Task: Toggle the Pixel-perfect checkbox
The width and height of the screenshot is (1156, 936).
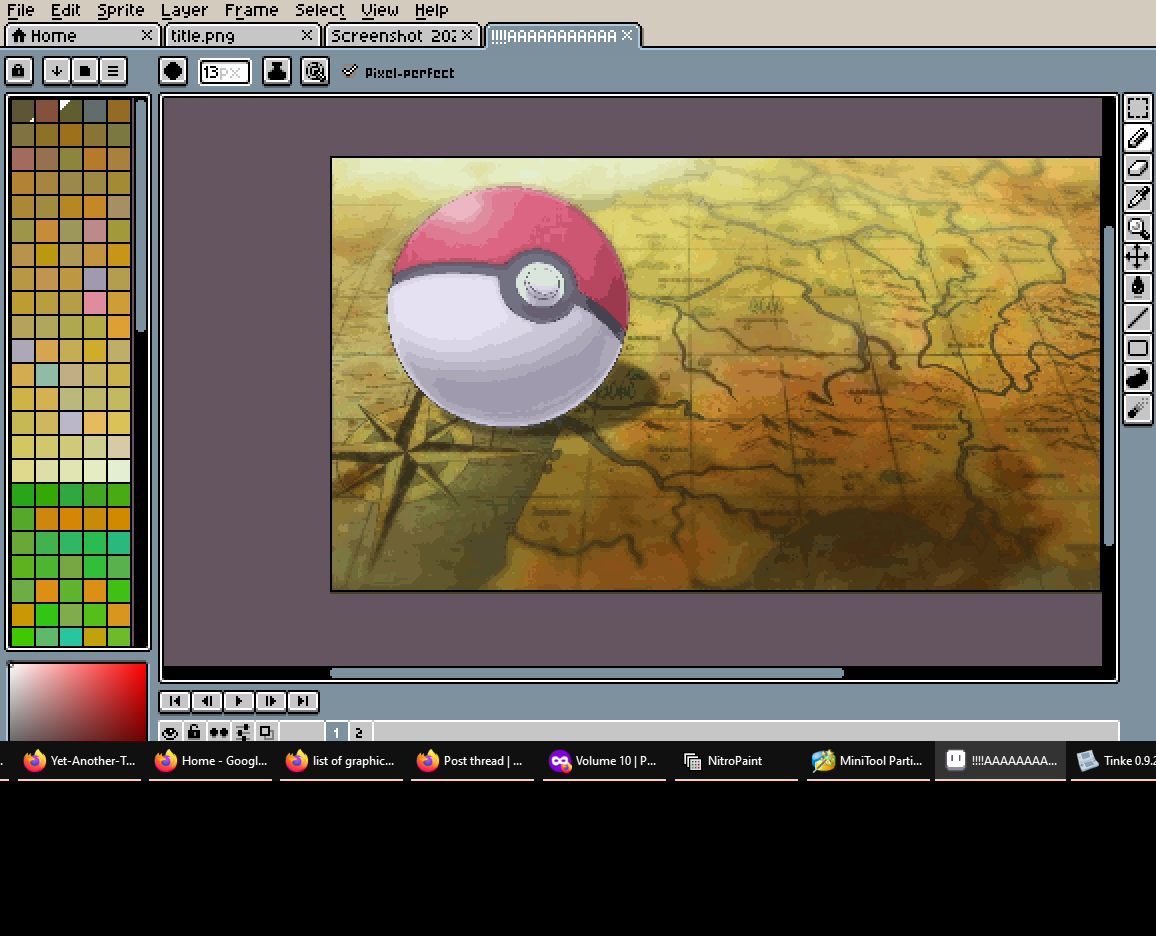Action: [x=350, y=71]
